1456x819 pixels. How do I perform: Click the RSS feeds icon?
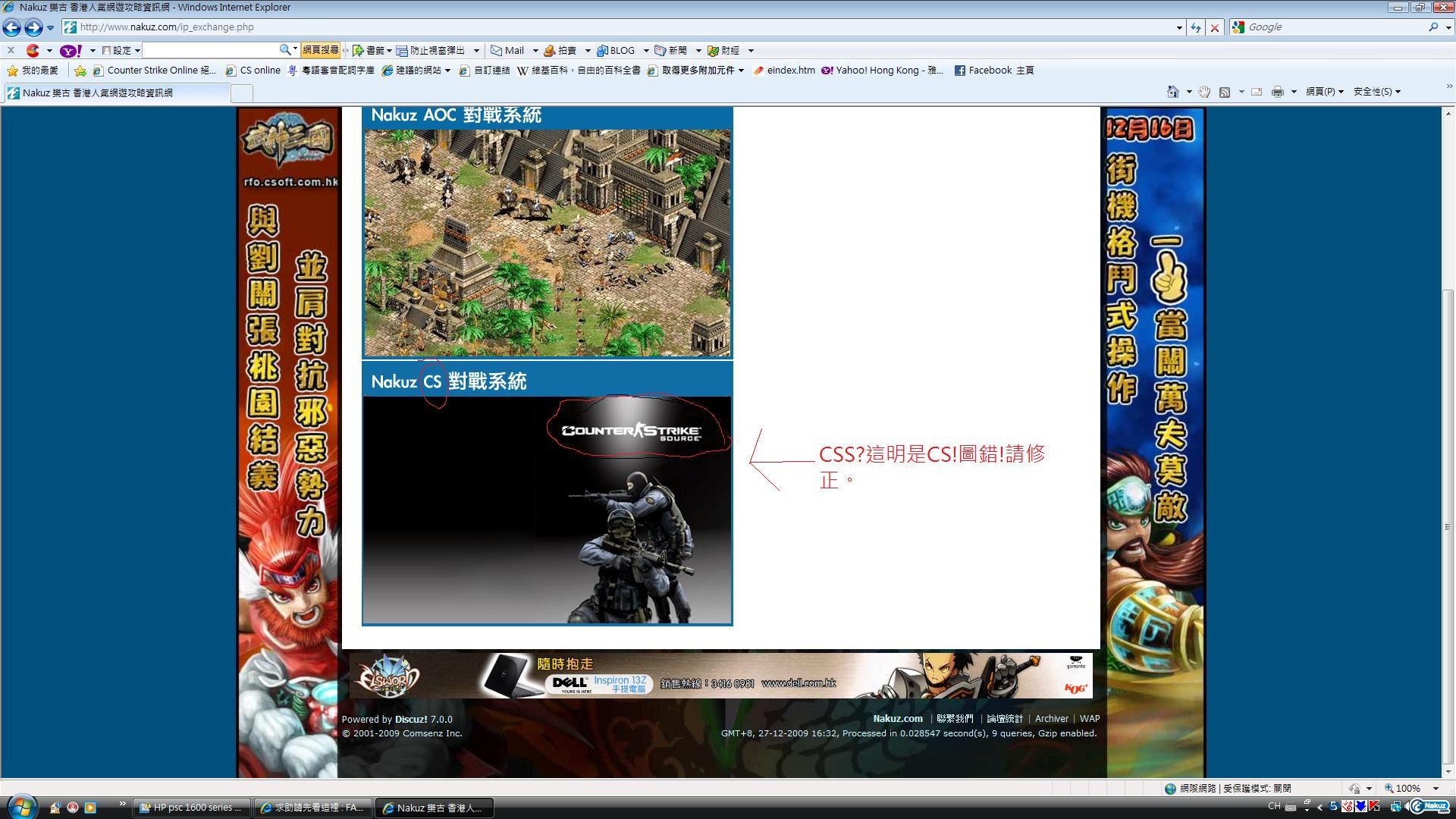(x=1225, y=92)
